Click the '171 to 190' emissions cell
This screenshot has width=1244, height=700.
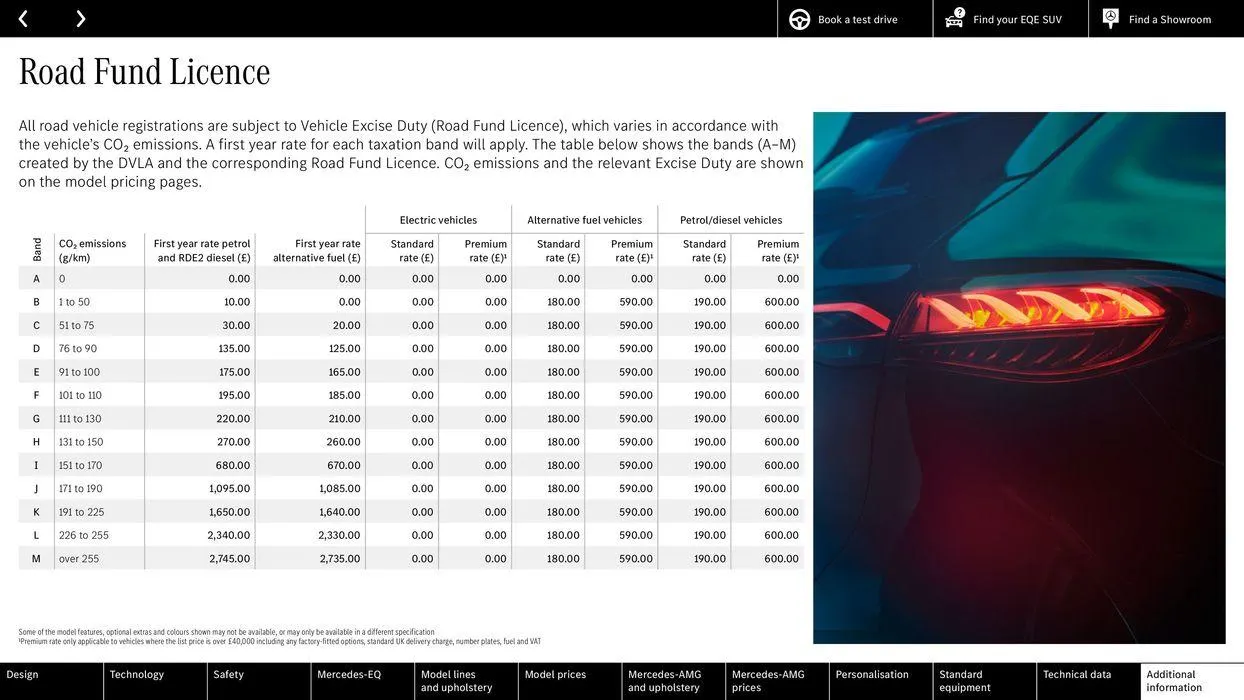80,489
